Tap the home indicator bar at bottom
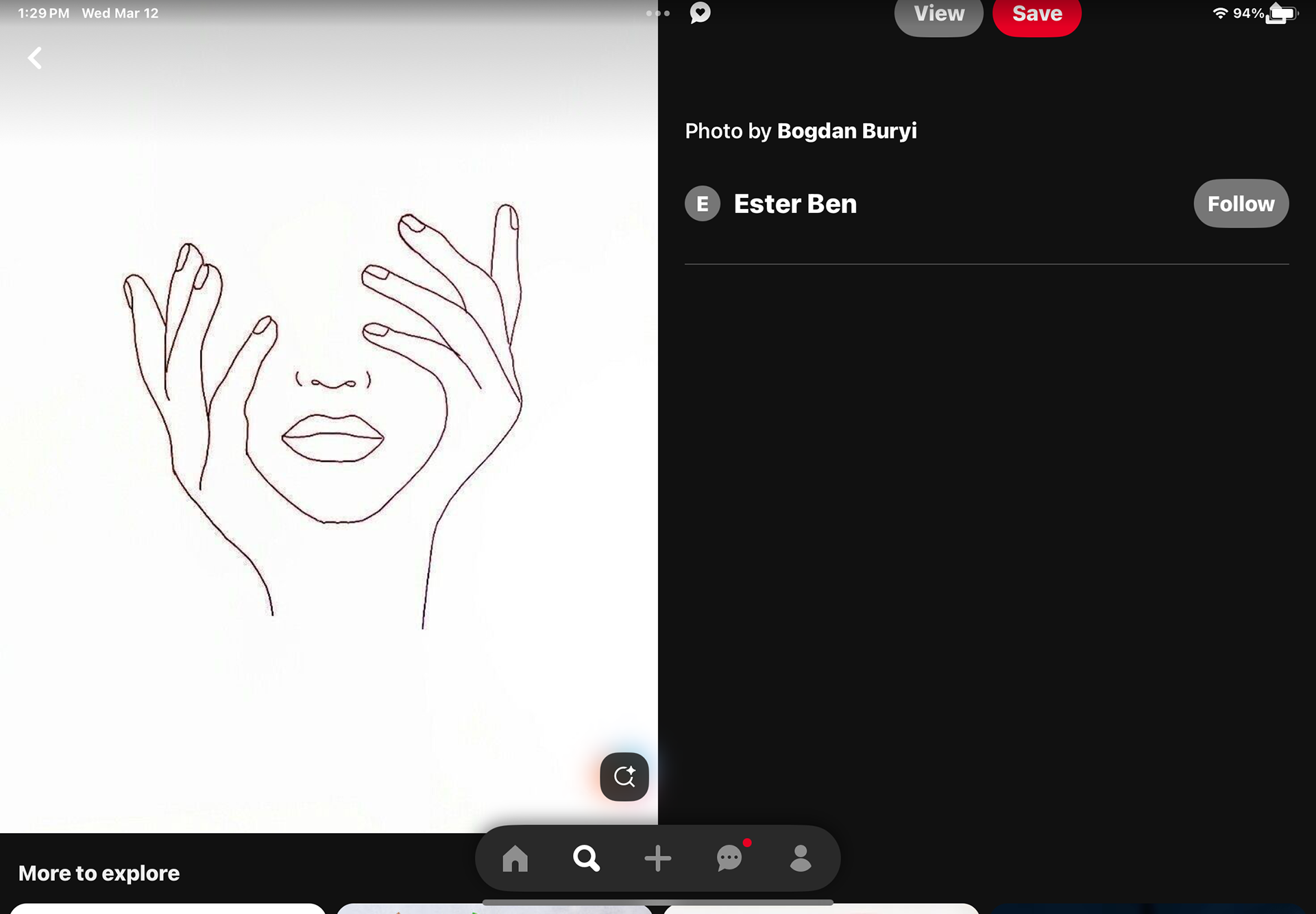The width and height of the screenshot is (1316, 914). tap(657, 902)
